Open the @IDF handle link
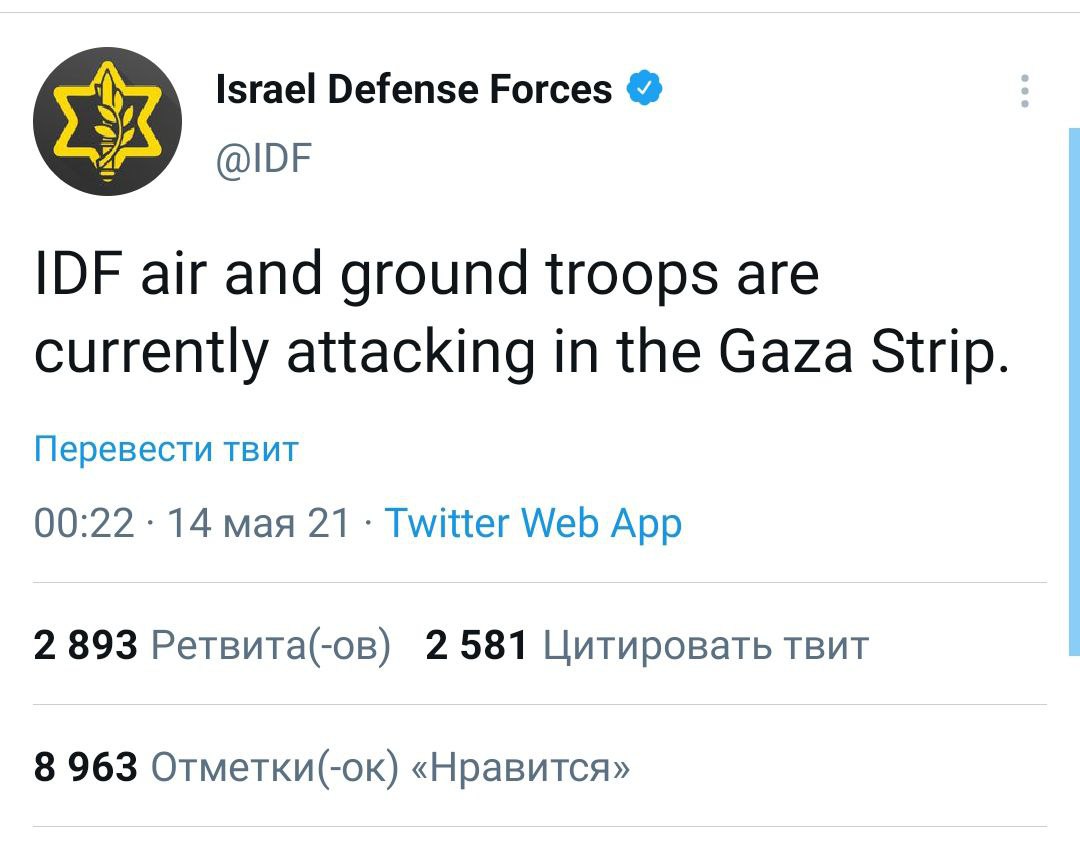1080x861 pixels. click(264, 155)
